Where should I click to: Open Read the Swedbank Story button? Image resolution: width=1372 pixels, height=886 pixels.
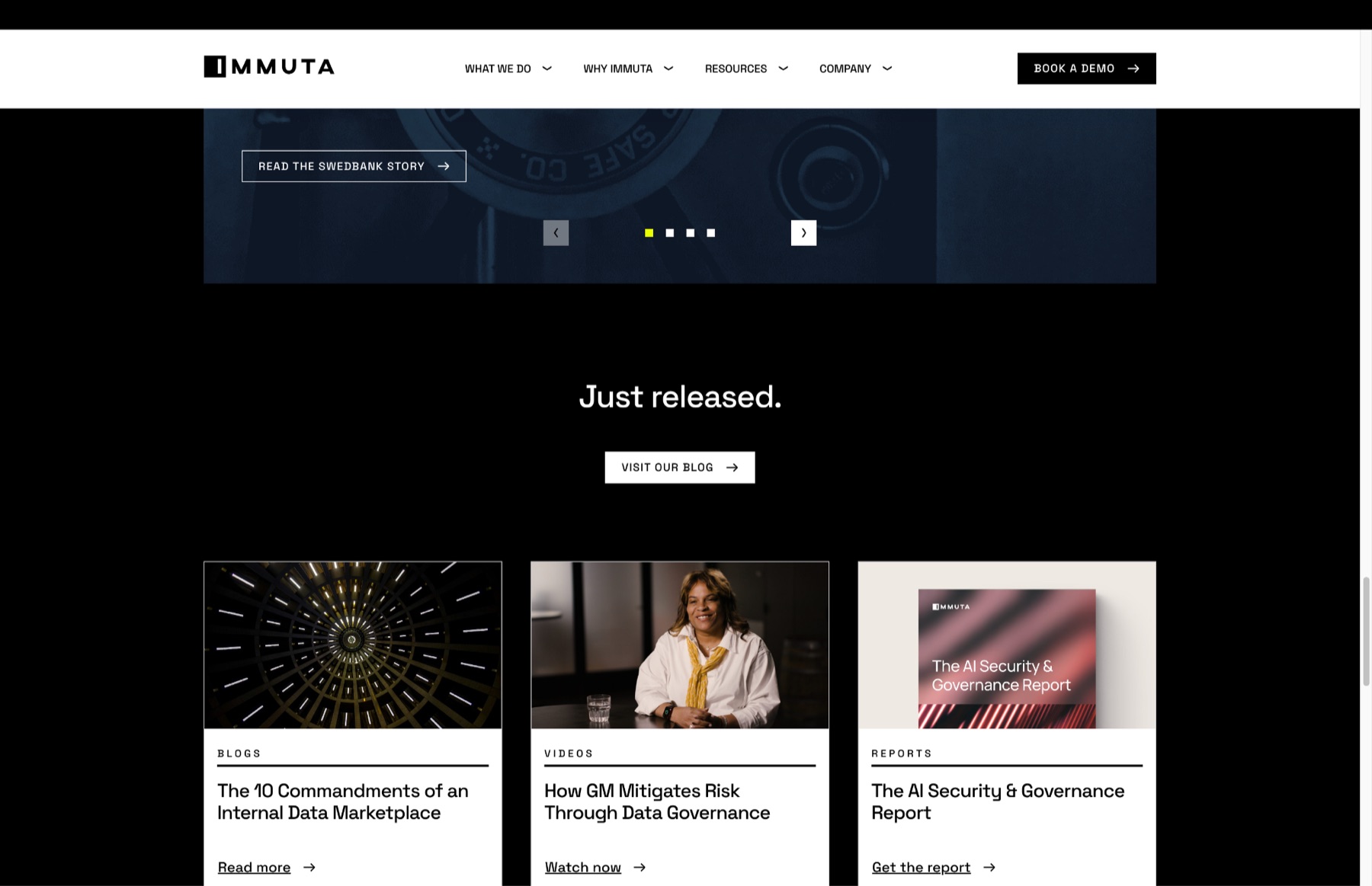point(354,166)
